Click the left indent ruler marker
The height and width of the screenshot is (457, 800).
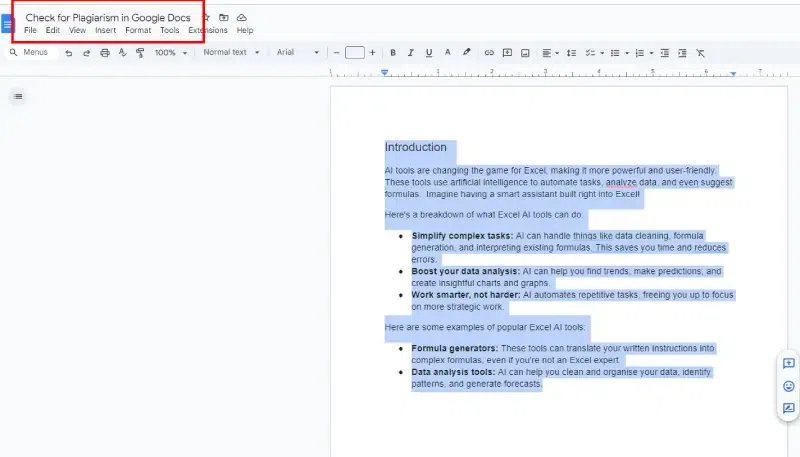pyautogui.click(x=385, y=73)
